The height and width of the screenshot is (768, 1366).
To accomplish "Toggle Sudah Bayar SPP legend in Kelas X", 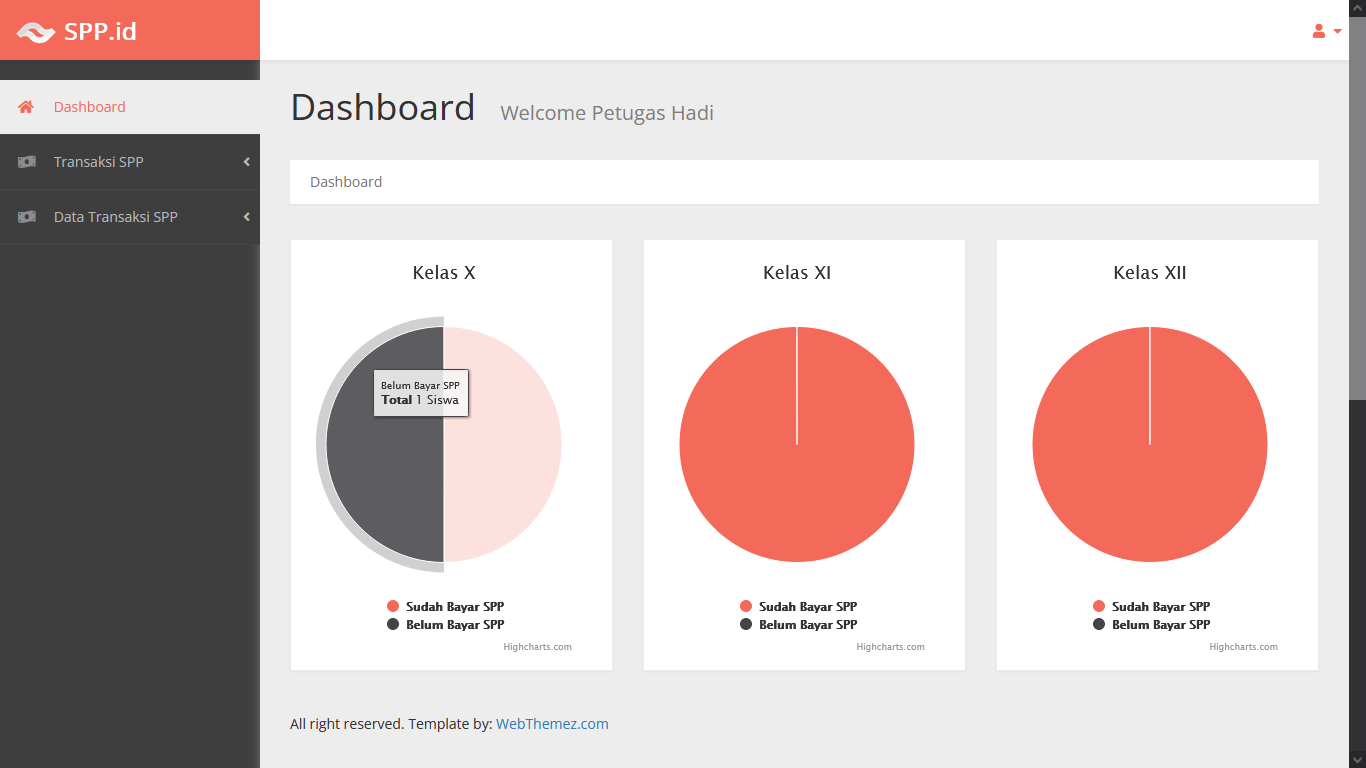I will (454, 606).
